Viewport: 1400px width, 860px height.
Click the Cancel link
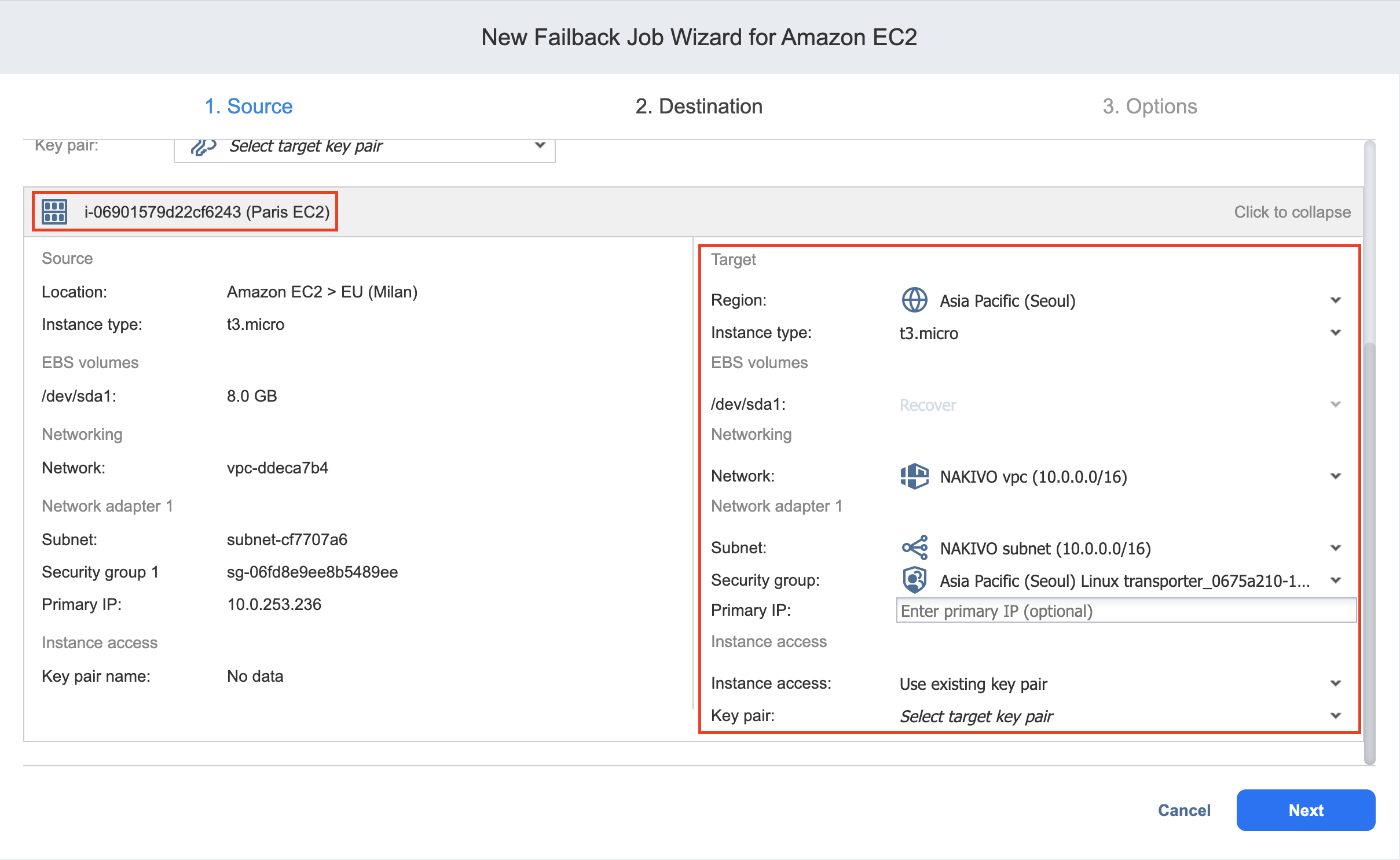click(x=1183, y=810)
